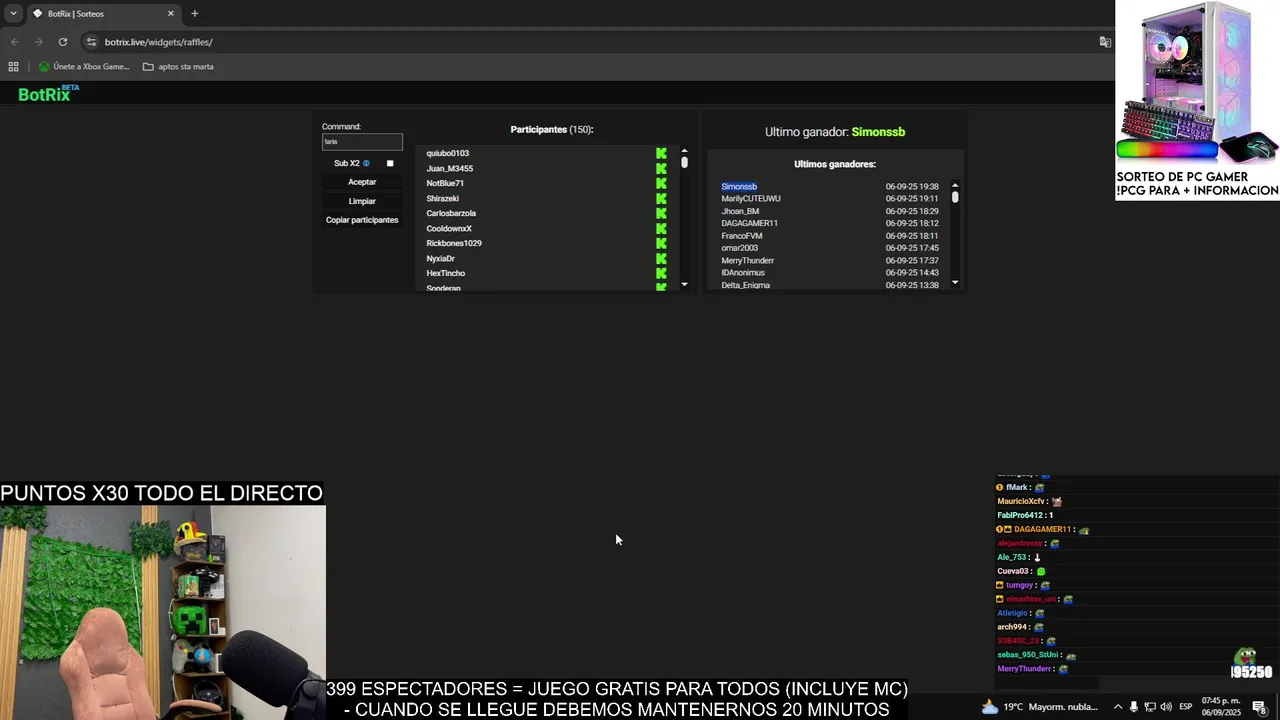
Task: Click the Kick icon beside CooldownxX
Action: pyautogui.click(x=661, y=228)
